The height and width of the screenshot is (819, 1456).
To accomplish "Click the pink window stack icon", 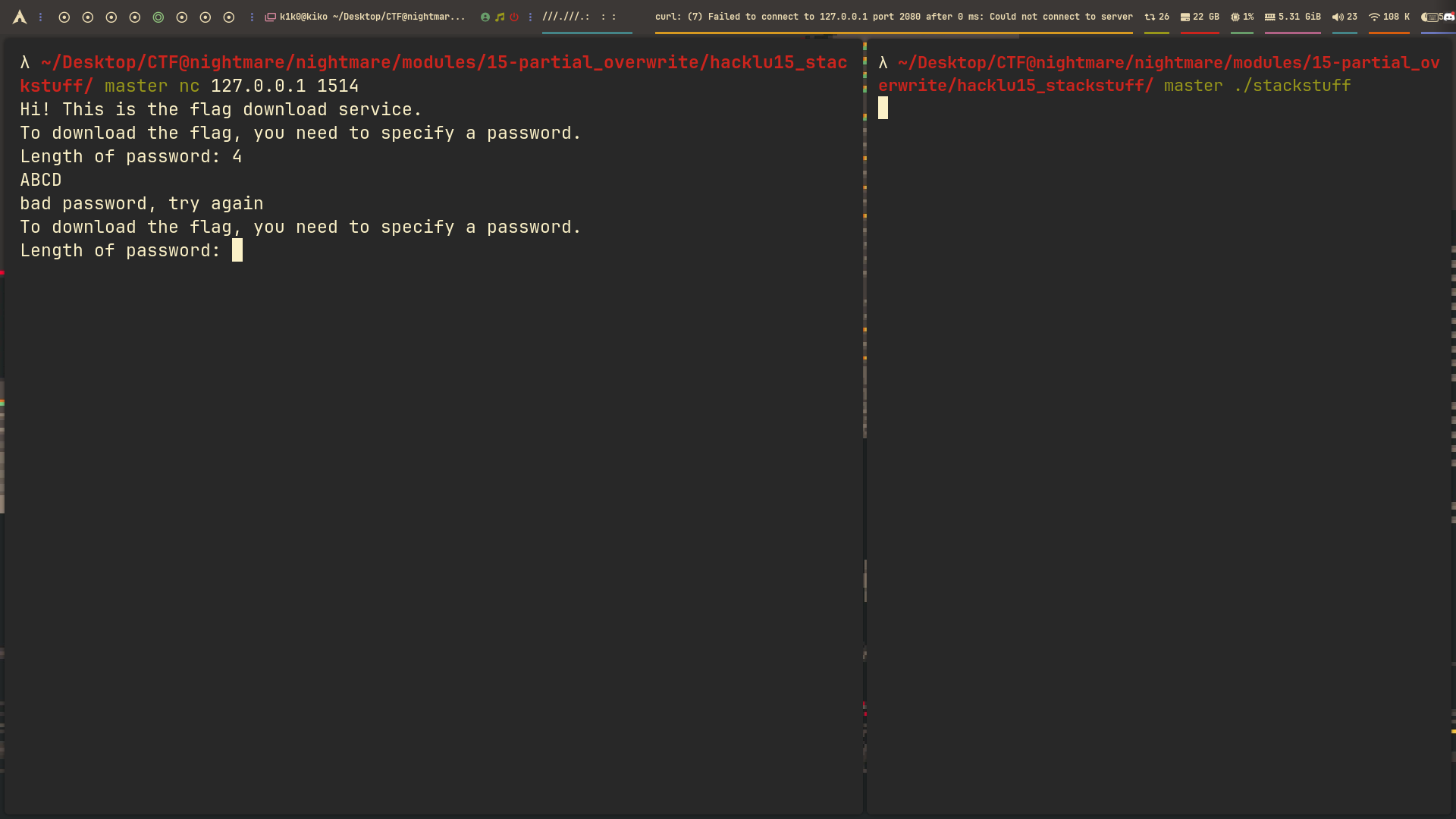I will pos(270,17).
